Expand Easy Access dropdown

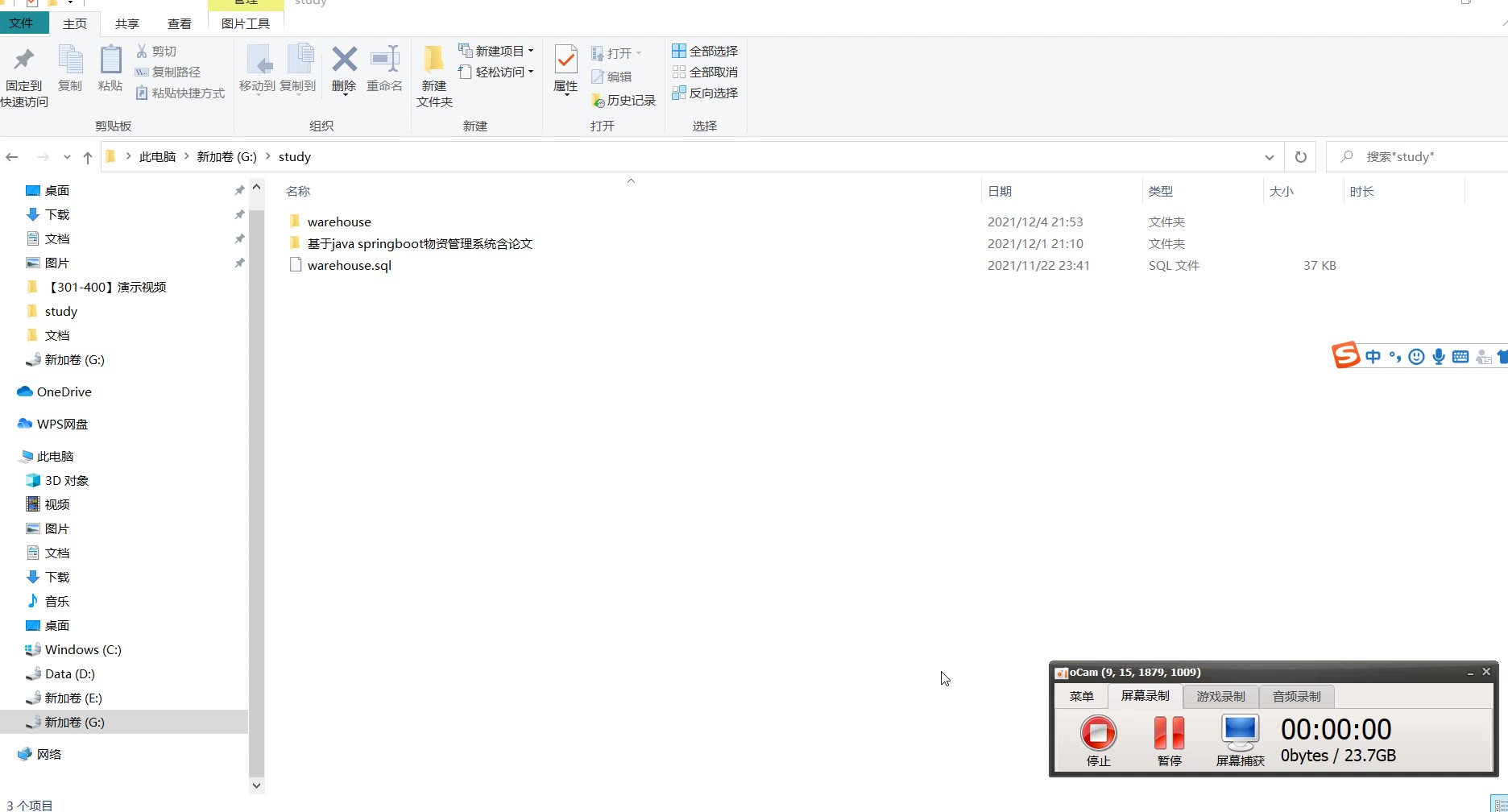pyautogui.click(x=531, y=72)
